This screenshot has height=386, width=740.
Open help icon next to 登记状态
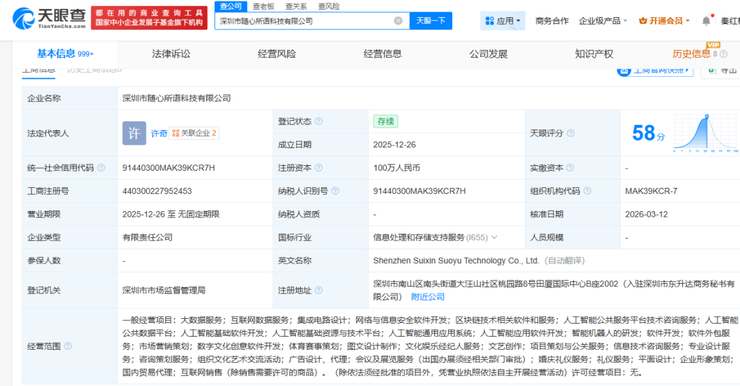319,121
